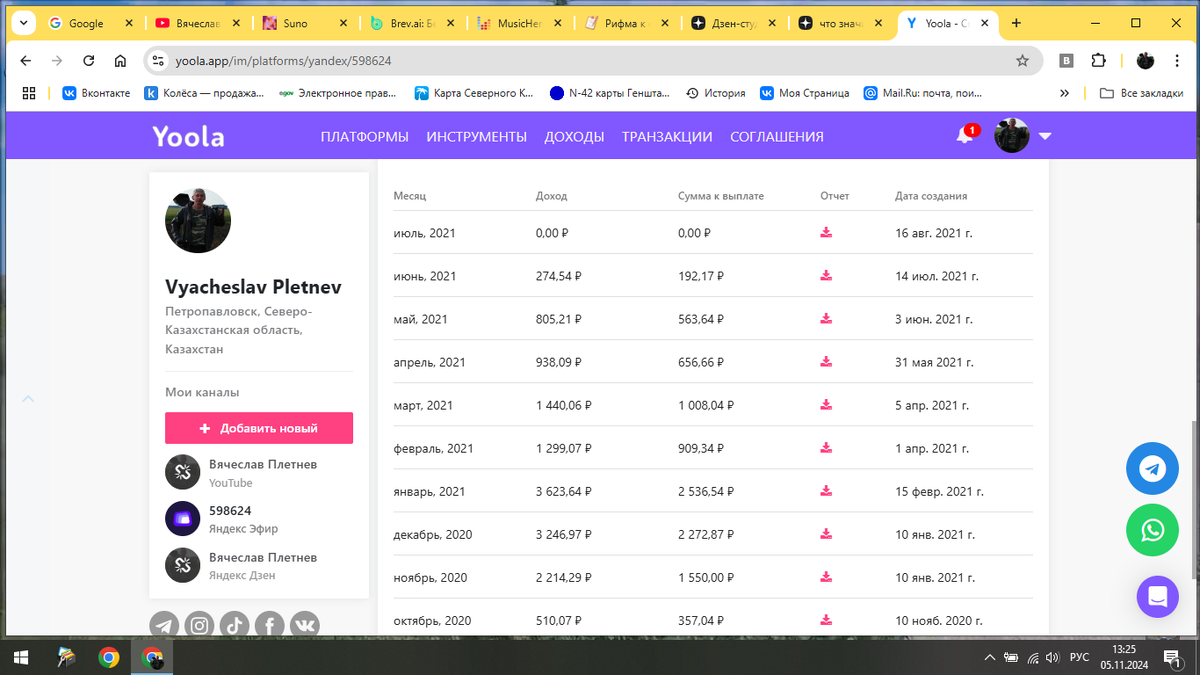
Task: Click the 1 440,06 ₽ income cell
Action: pos(564,405)
